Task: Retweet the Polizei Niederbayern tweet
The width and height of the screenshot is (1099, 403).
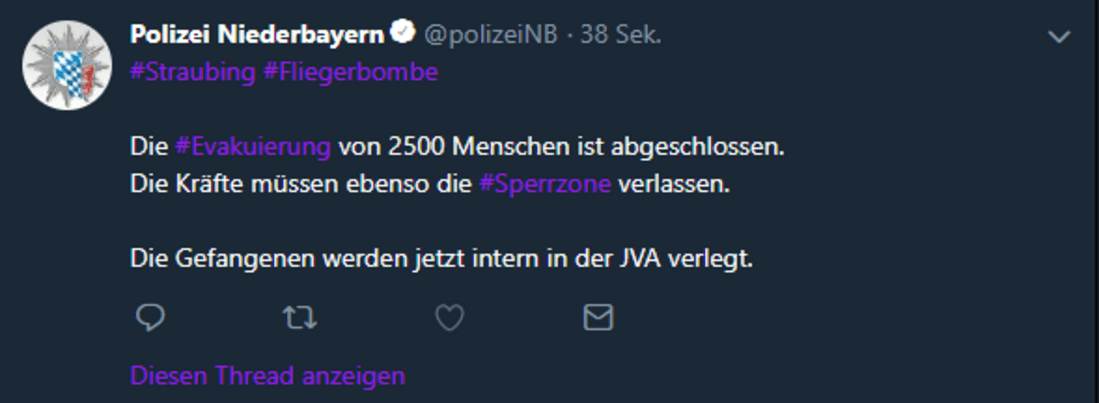Action: point(300,318)
